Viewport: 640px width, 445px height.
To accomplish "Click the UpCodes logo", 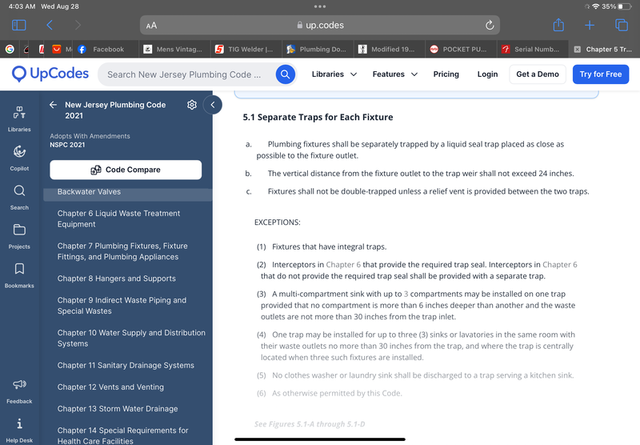I will tap(50, 74).
